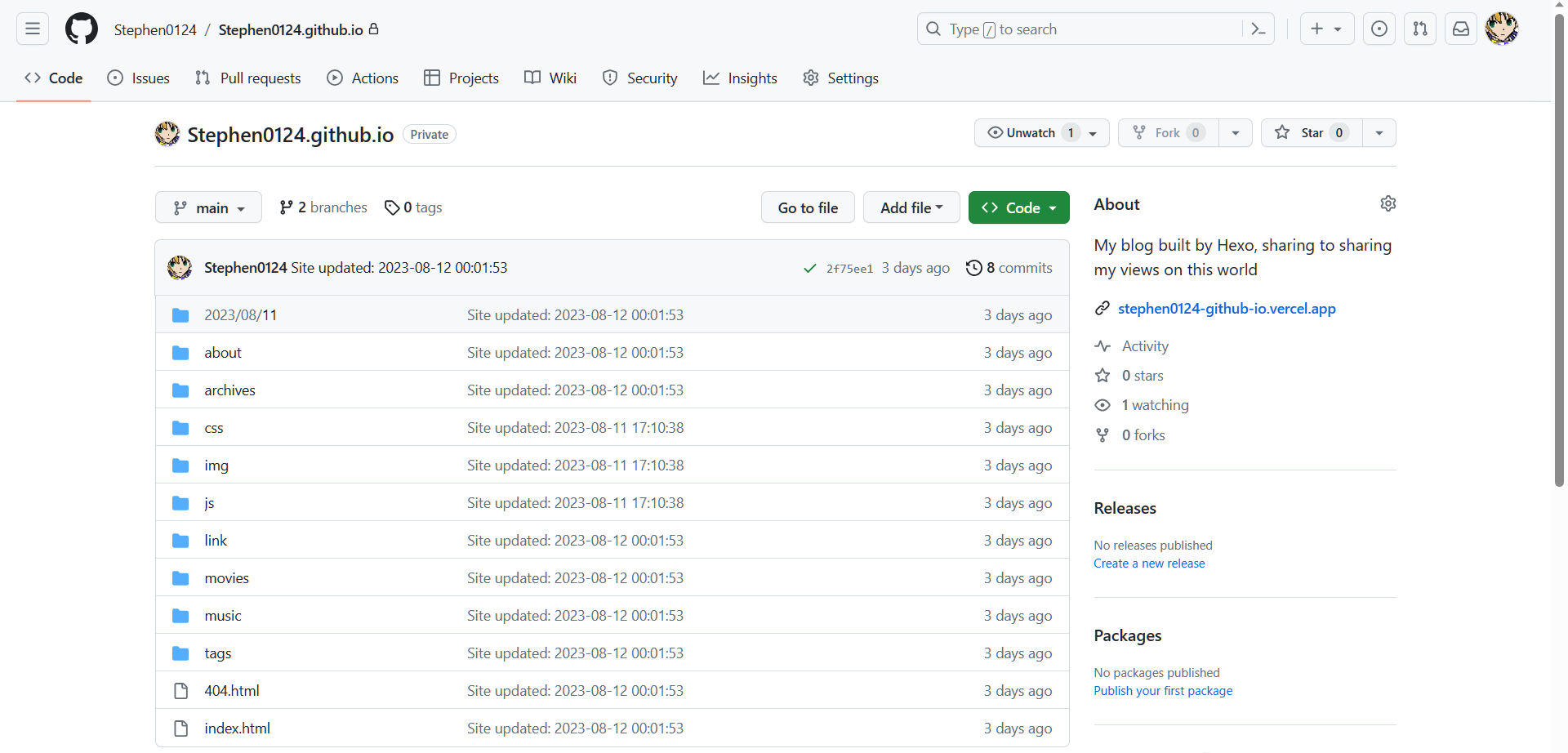Open the notifications inbox icon
The image size is (1568, 753).
pyautogui.click(x=1461, y=29)
